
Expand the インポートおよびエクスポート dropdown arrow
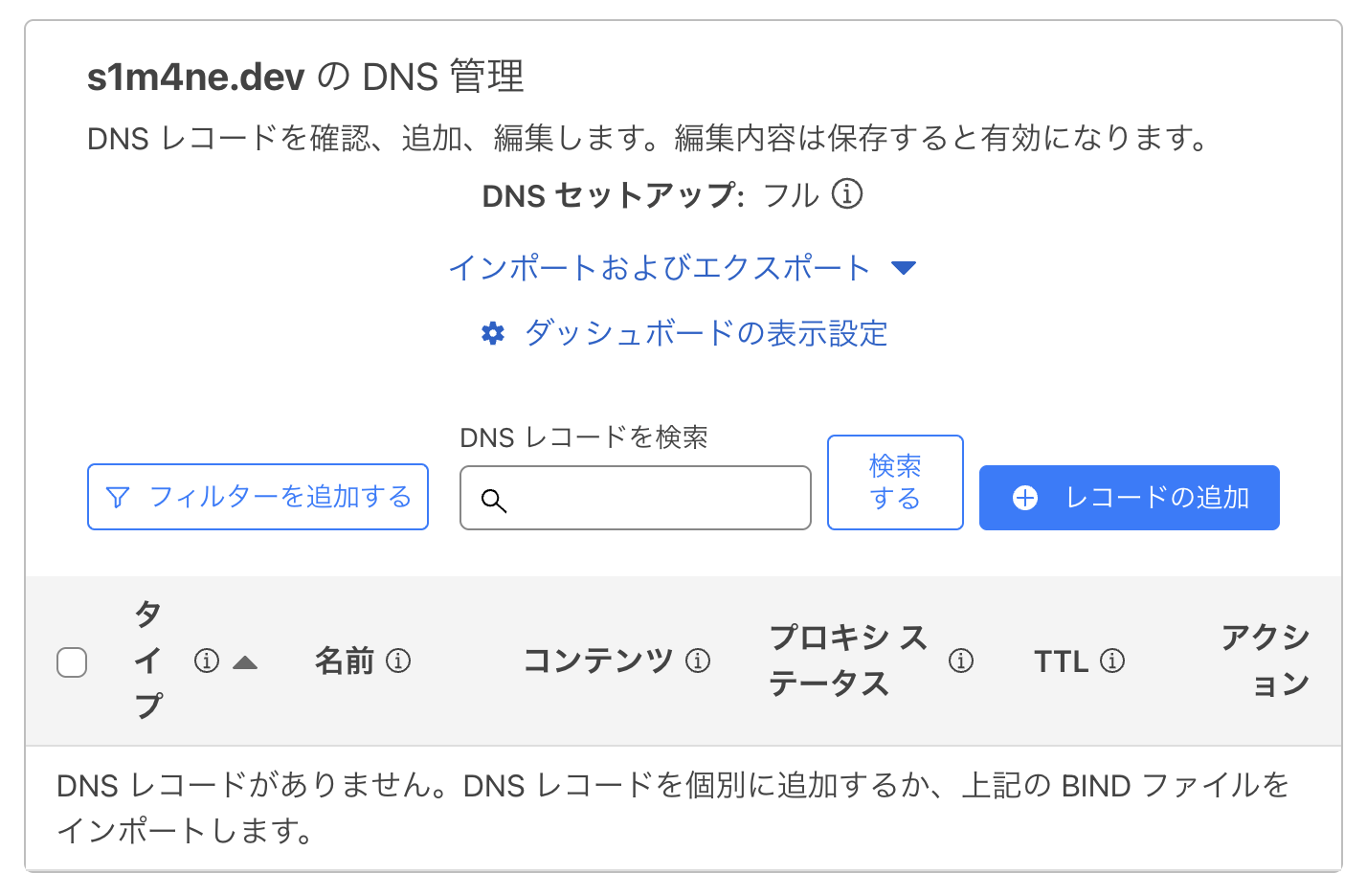(904, 268)
